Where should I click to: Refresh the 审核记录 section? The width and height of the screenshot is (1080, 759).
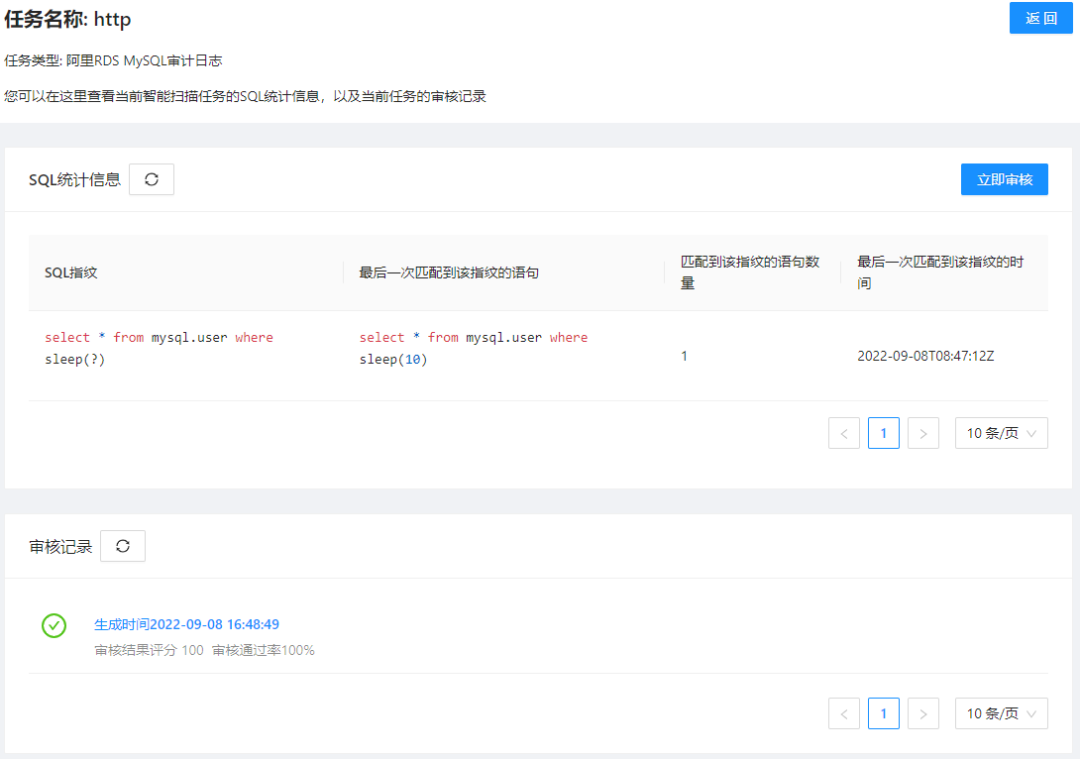(x=123, y=546)
